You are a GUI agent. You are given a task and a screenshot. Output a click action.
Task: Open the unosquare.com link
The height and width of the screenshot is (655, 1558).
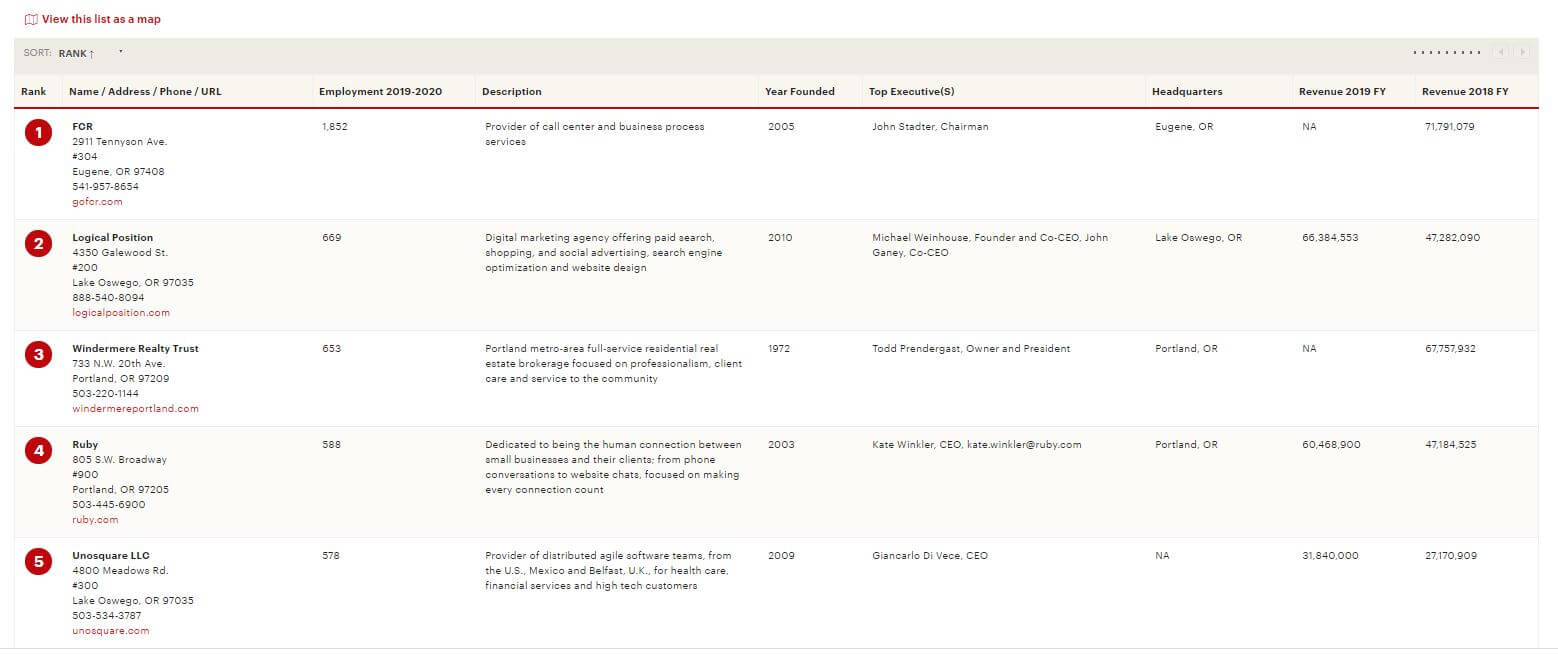(111, 631)
